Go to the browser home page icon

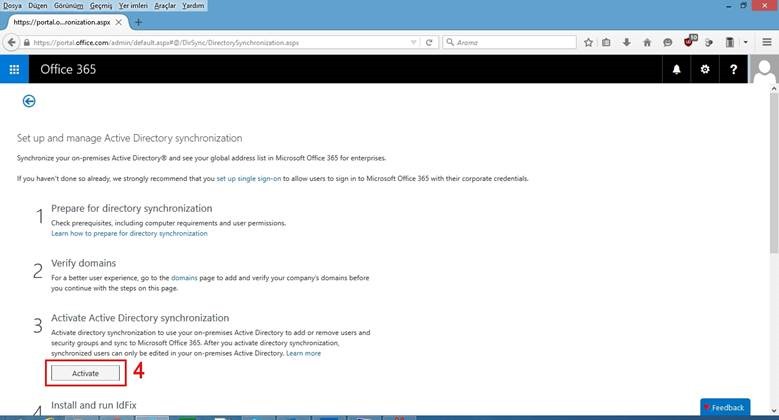(647, 43)
